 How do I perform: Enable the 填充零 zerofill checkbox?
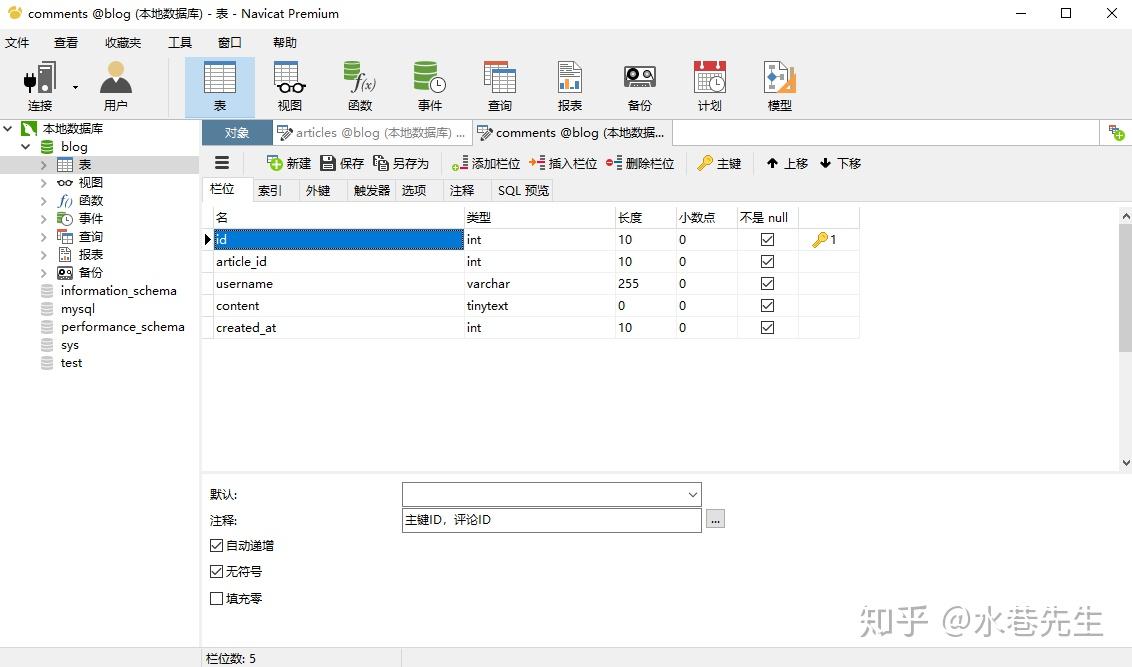[x=216, y=598]
